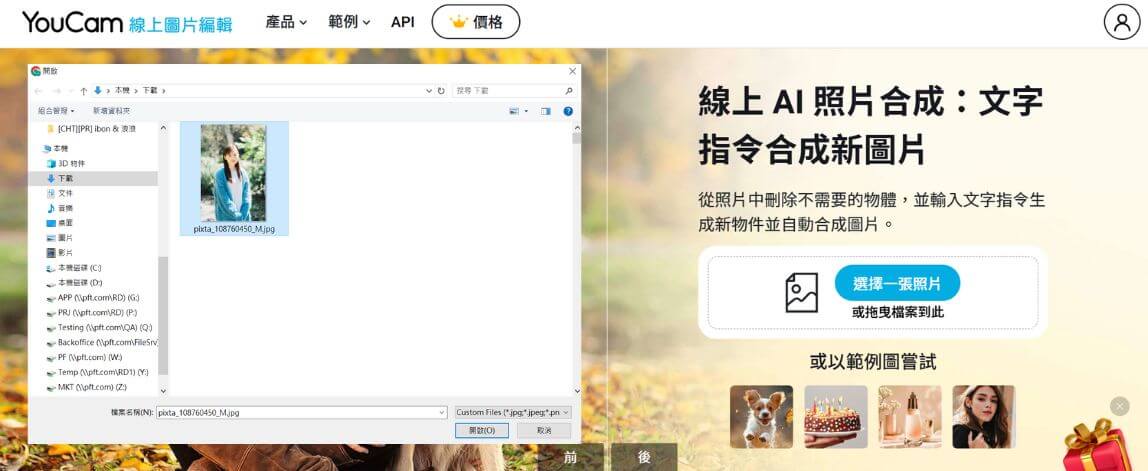Select the [CHT][PR] ibon folder
The image size is (1148, 471).
pyautogui.click(x=91, y=128)
